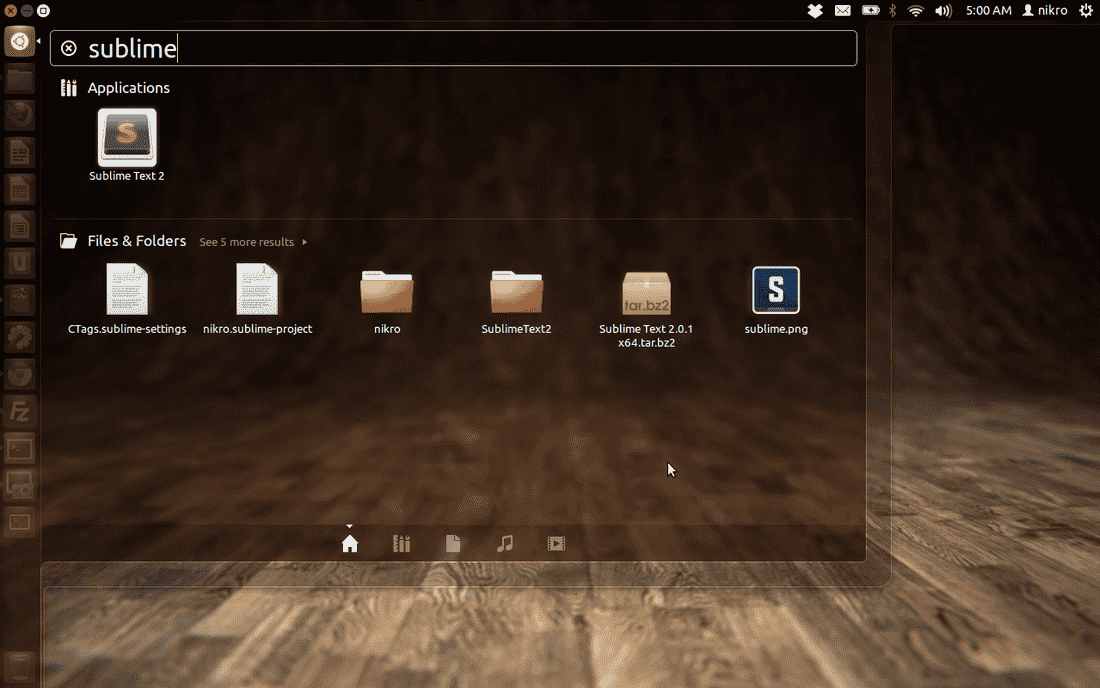Open the messaging envelope indicator
This screenshot has width=1100, height=688.
point(843,11)
